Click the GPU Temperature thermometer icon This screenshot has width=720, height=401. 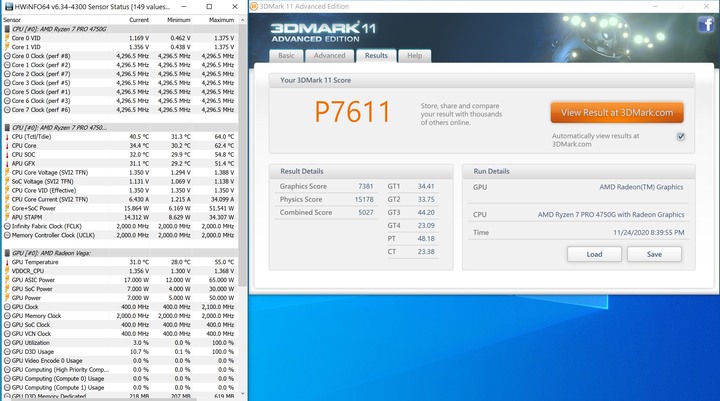[7, 262]
